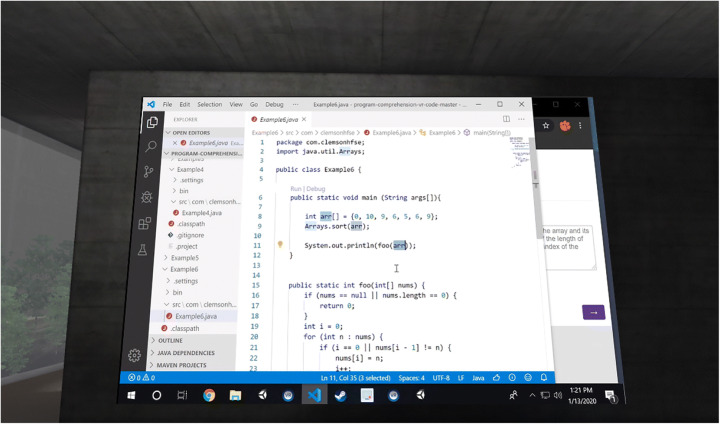Open the Debug menu
720x424 pixels.
274,104
